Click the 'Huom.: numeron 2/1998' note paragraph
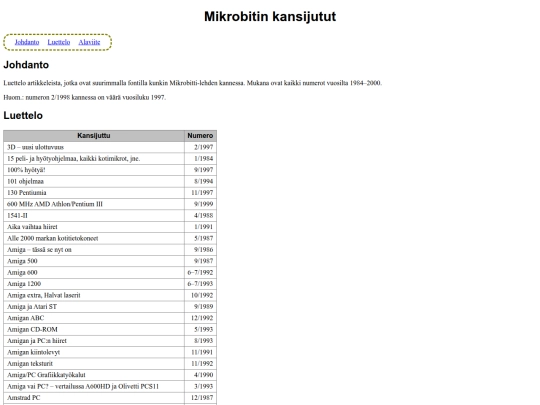The height and width of the screenshot is (405, 540). pos(85,97)
